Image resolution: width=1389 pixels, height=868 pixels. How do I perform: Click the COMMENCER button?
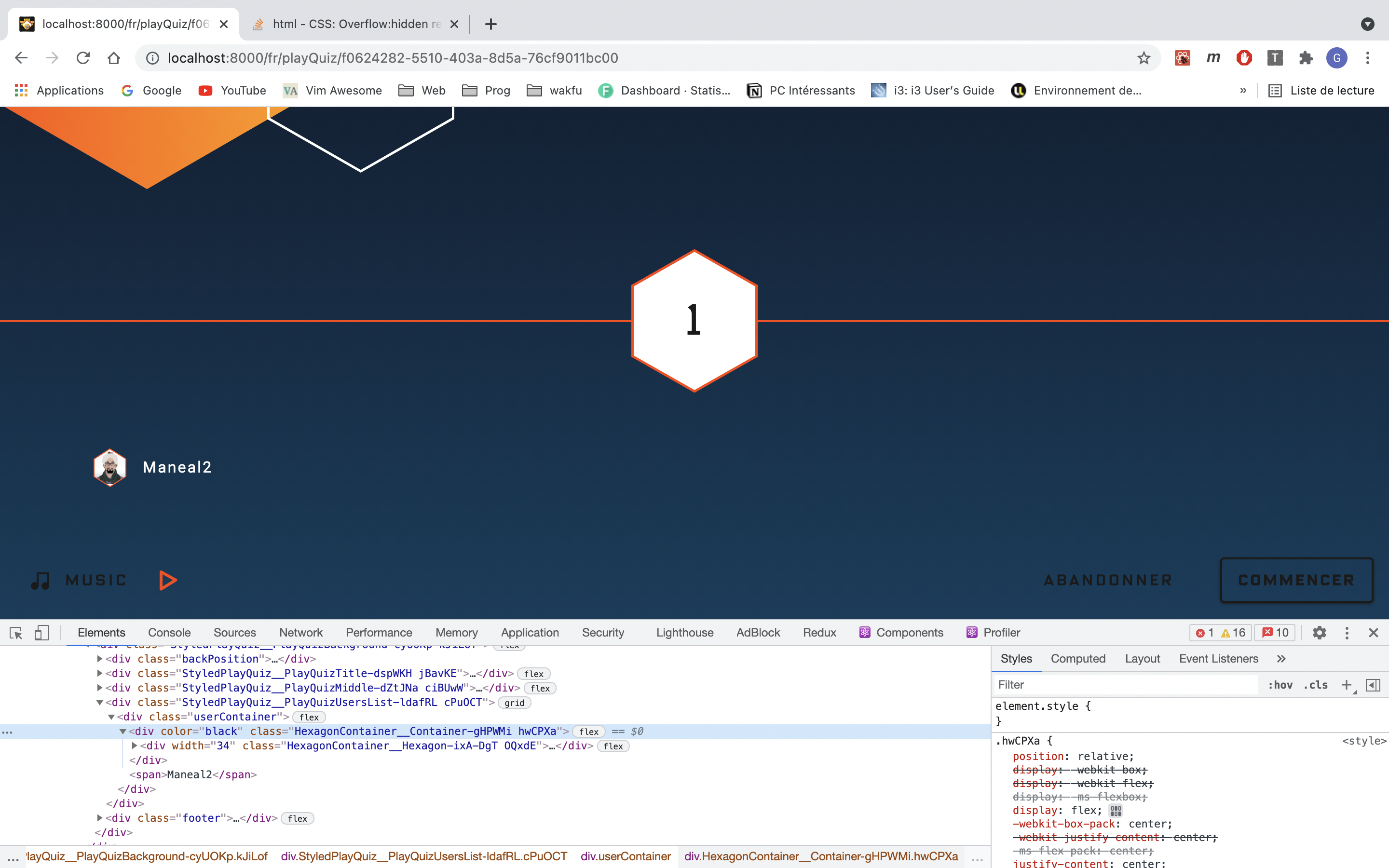(x=1296, y=581)
